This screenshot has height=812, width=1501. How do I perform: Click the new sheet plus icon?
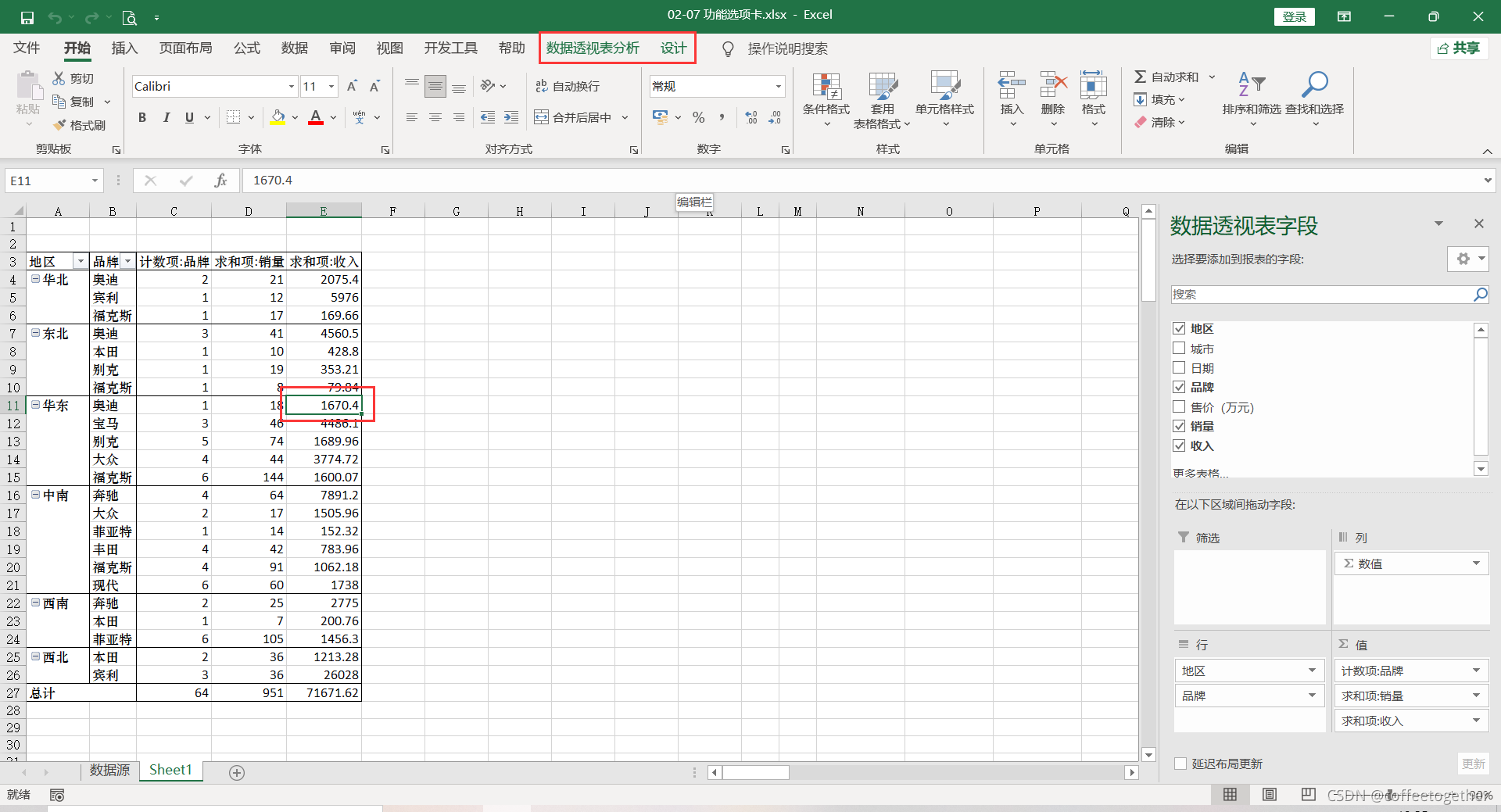237,772
